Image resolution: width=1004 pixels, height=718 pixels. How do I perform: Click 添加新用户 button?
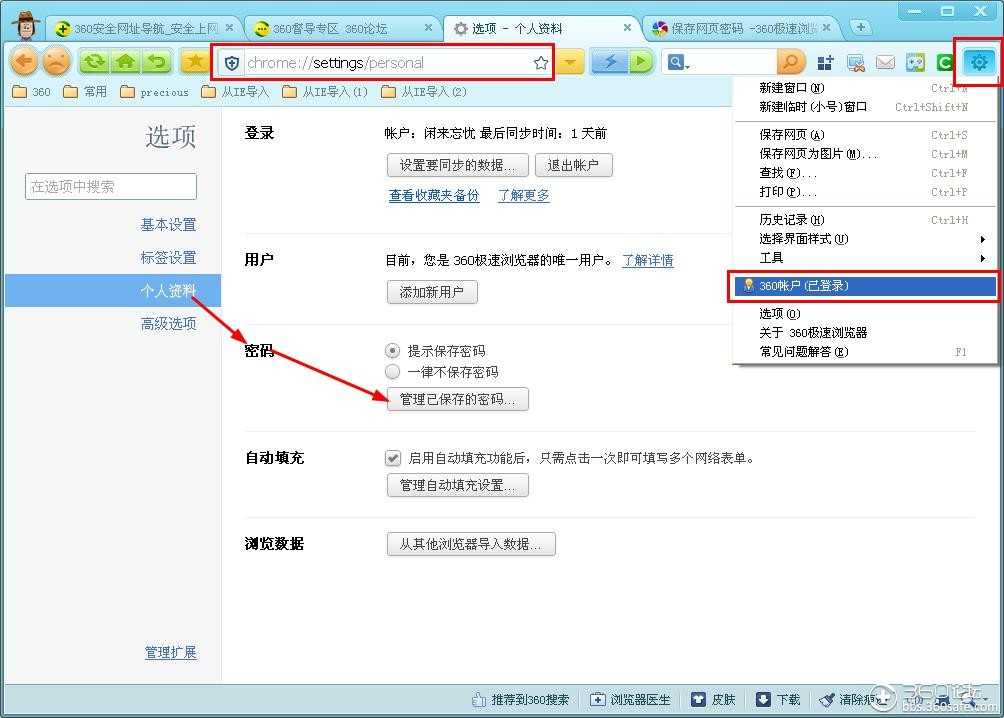(432, 292)
